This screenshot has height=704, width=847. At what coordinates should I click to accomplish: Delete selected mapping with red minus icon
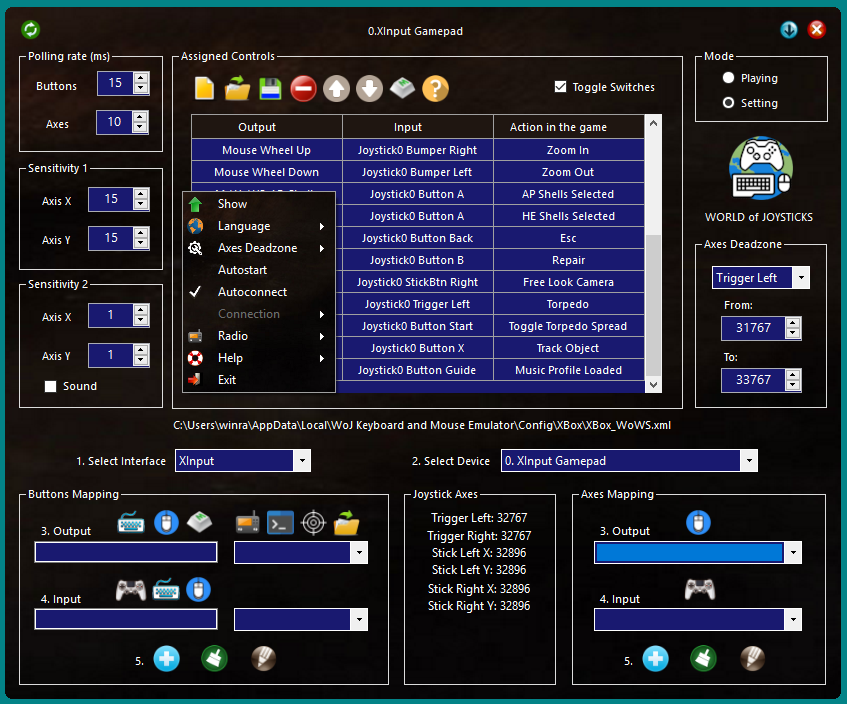tap(303, 89)
